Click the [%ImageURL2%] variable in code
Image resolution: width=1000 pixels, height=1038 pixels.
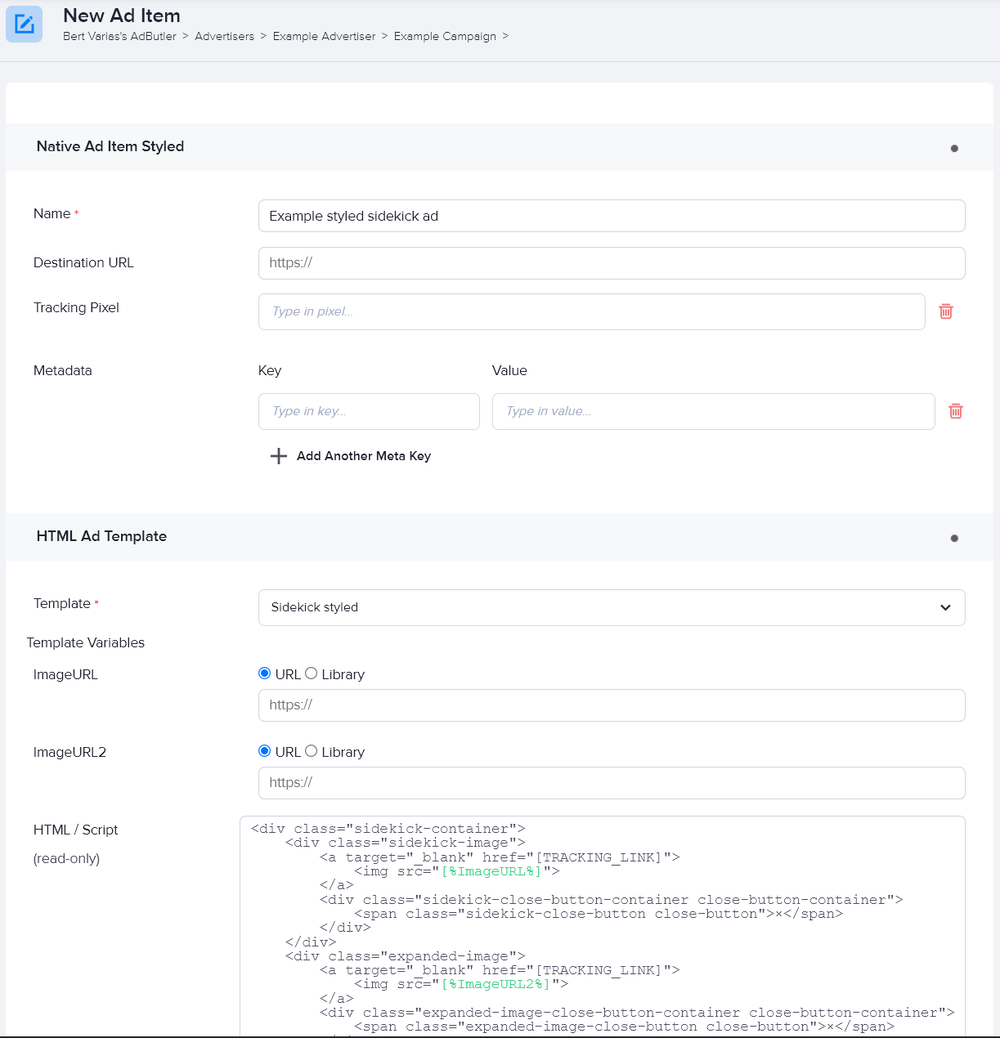pos(496,984)
